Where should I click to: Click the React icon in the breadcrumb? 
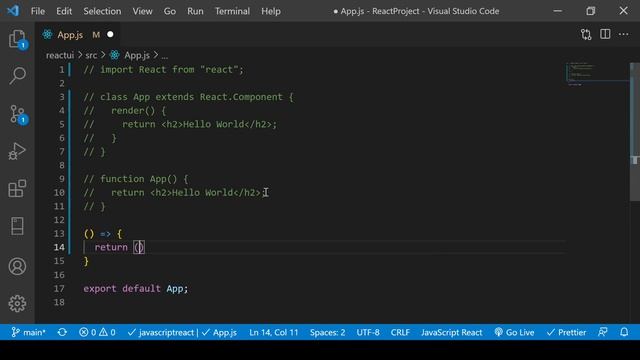[x=115, y=55]
